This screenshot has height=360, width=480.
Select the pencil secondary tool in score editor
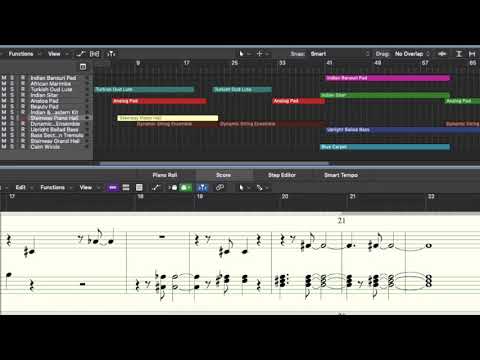259,188
